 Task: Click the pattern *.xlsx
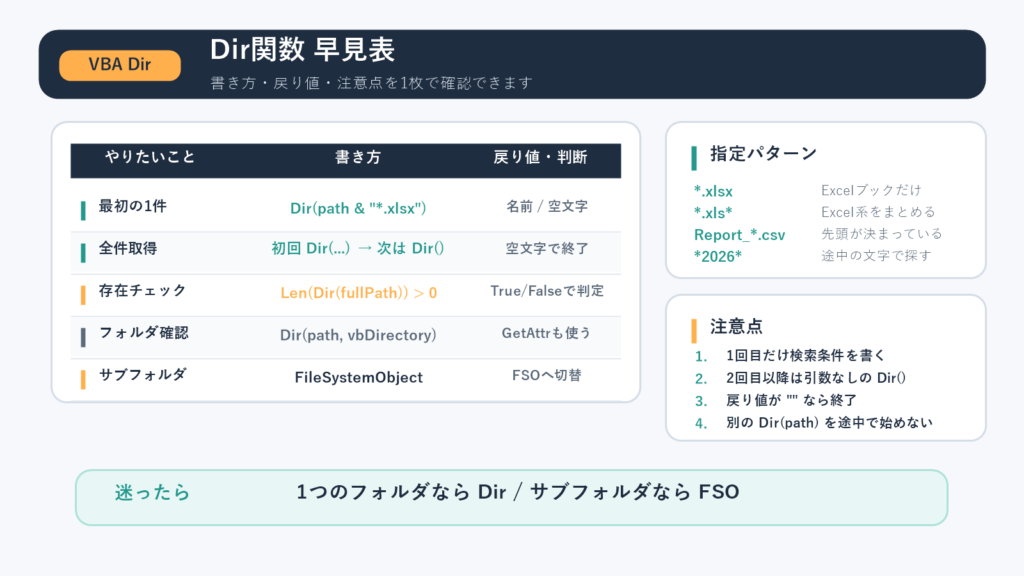[x=713, y=191]
